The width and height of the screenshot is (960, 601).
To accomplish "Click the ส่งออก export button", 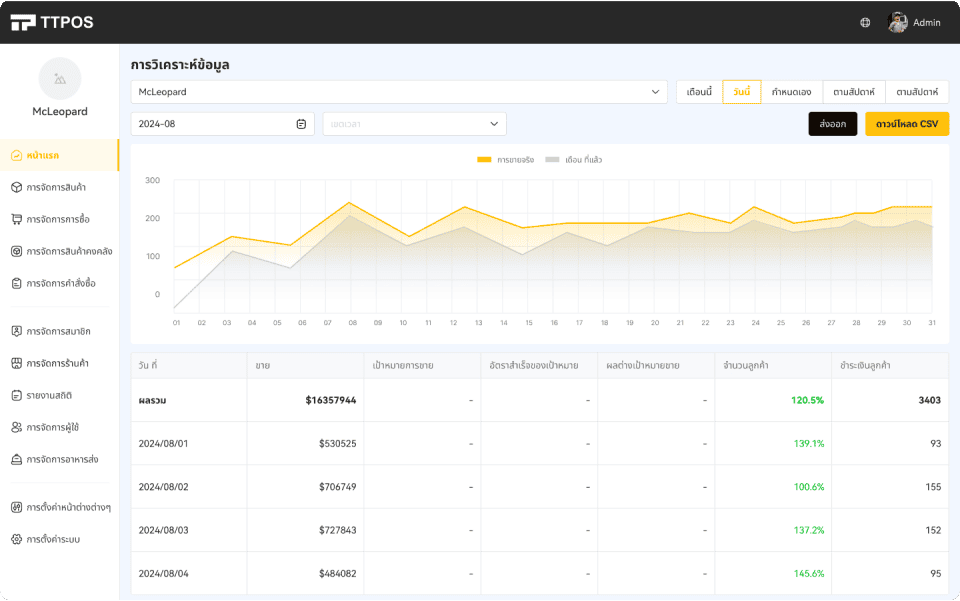I will 833,124.
